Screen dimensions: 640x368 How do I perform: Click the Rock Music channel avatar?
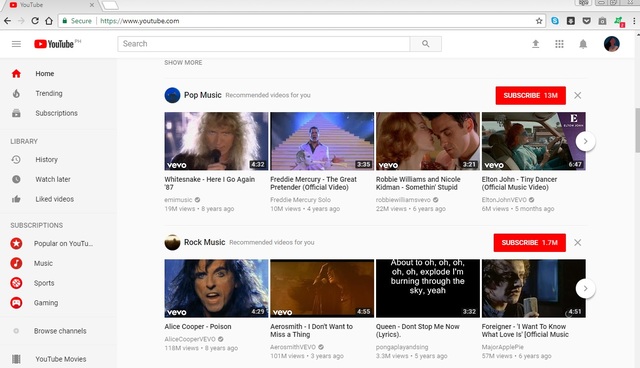click(172, 242)
